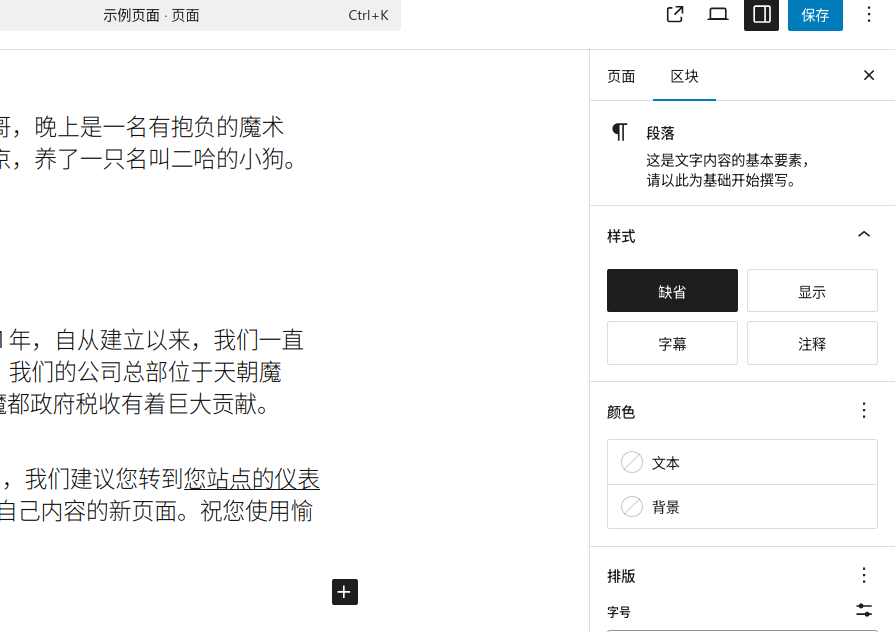Choose the 字幕 style
This screenshot has width=895, height=632.
point(672,343)
